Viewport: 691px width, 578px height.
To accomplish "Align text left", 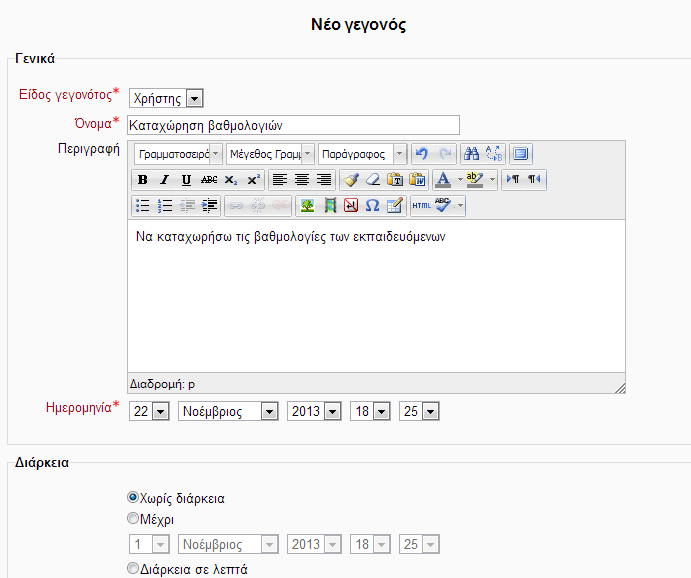I will 280,180.
